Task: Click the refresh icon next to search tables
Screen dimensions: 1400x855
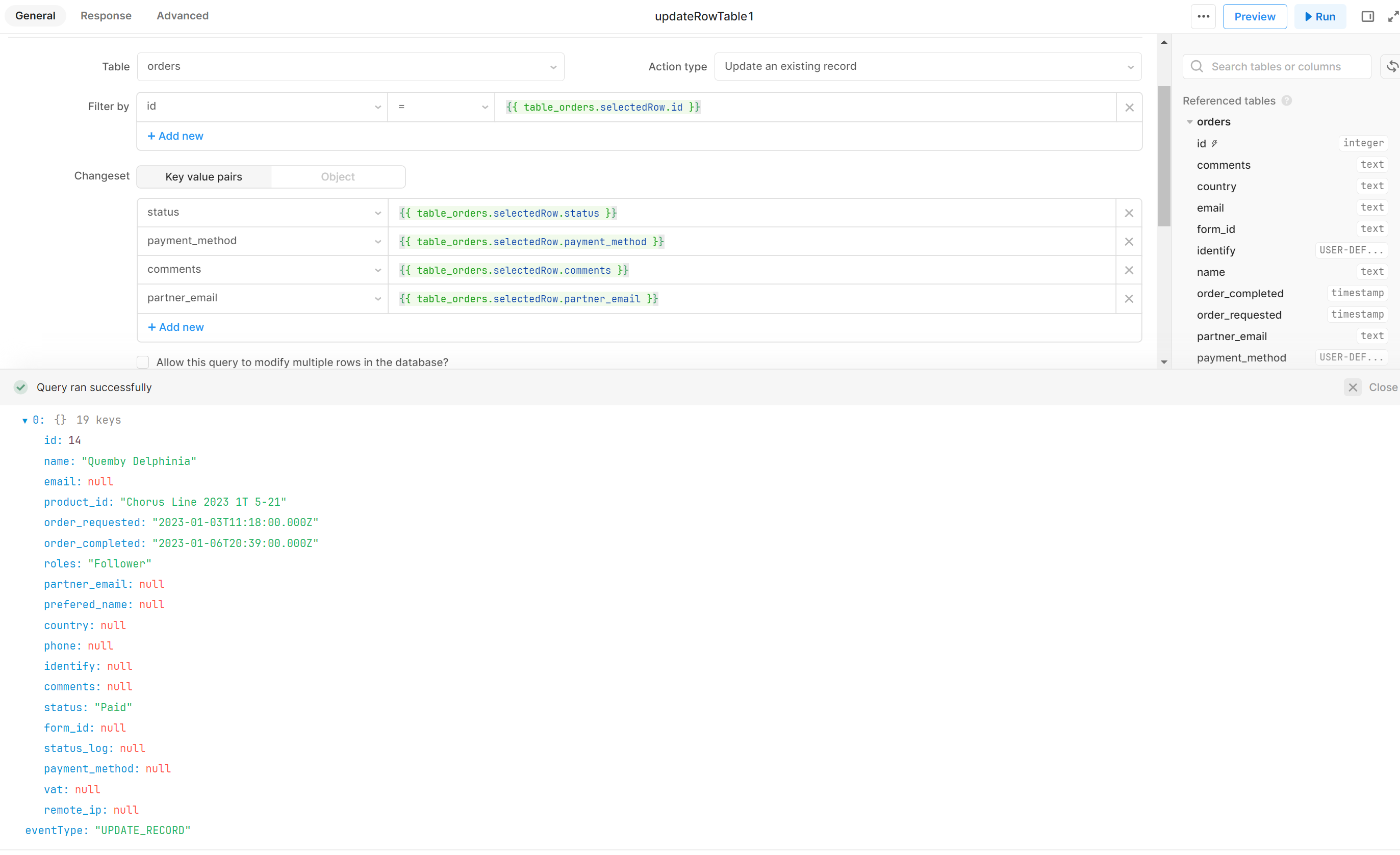Action: (1393, 67)
